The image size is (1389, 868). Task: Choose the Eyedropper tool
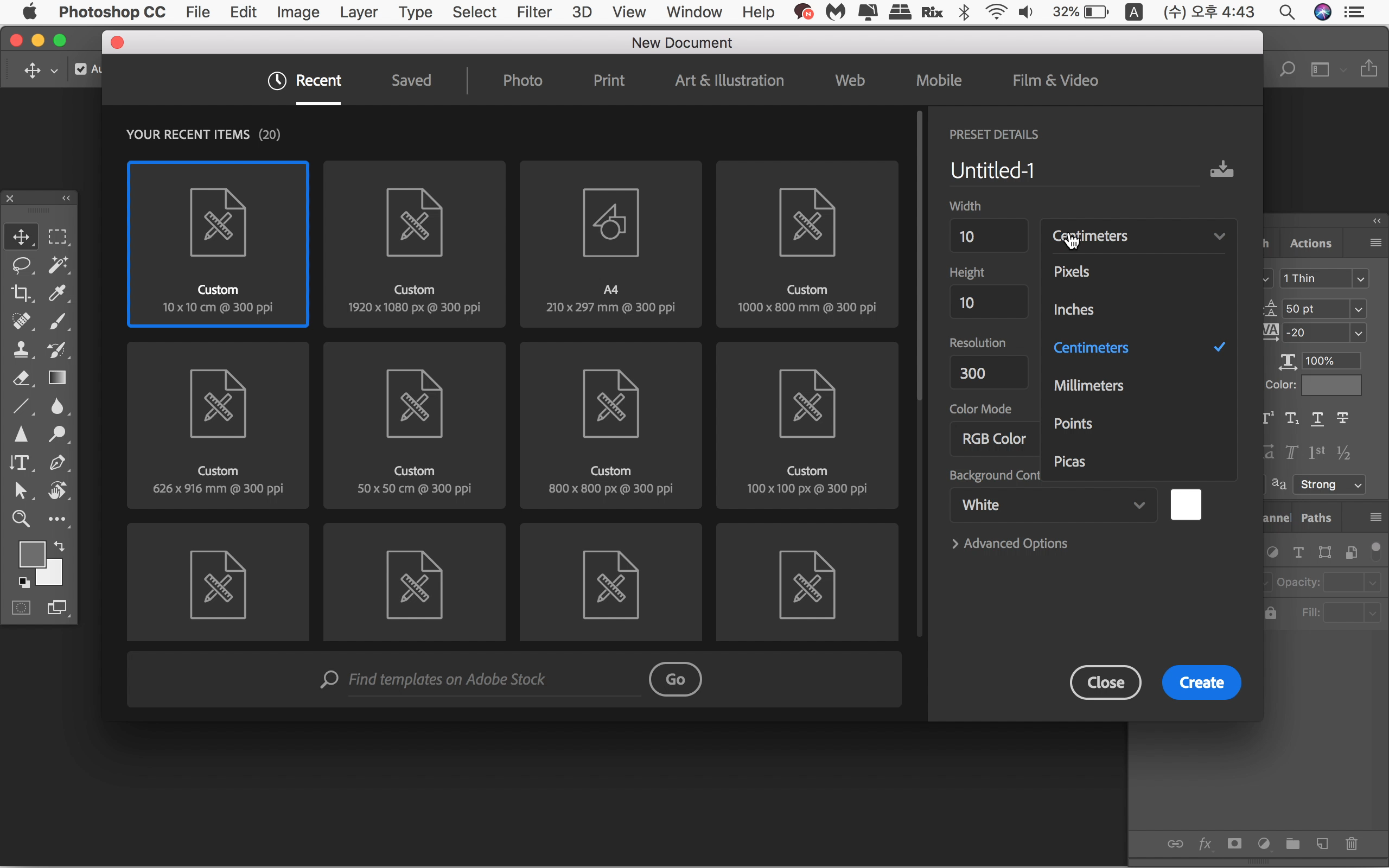(x=57, y=293)
